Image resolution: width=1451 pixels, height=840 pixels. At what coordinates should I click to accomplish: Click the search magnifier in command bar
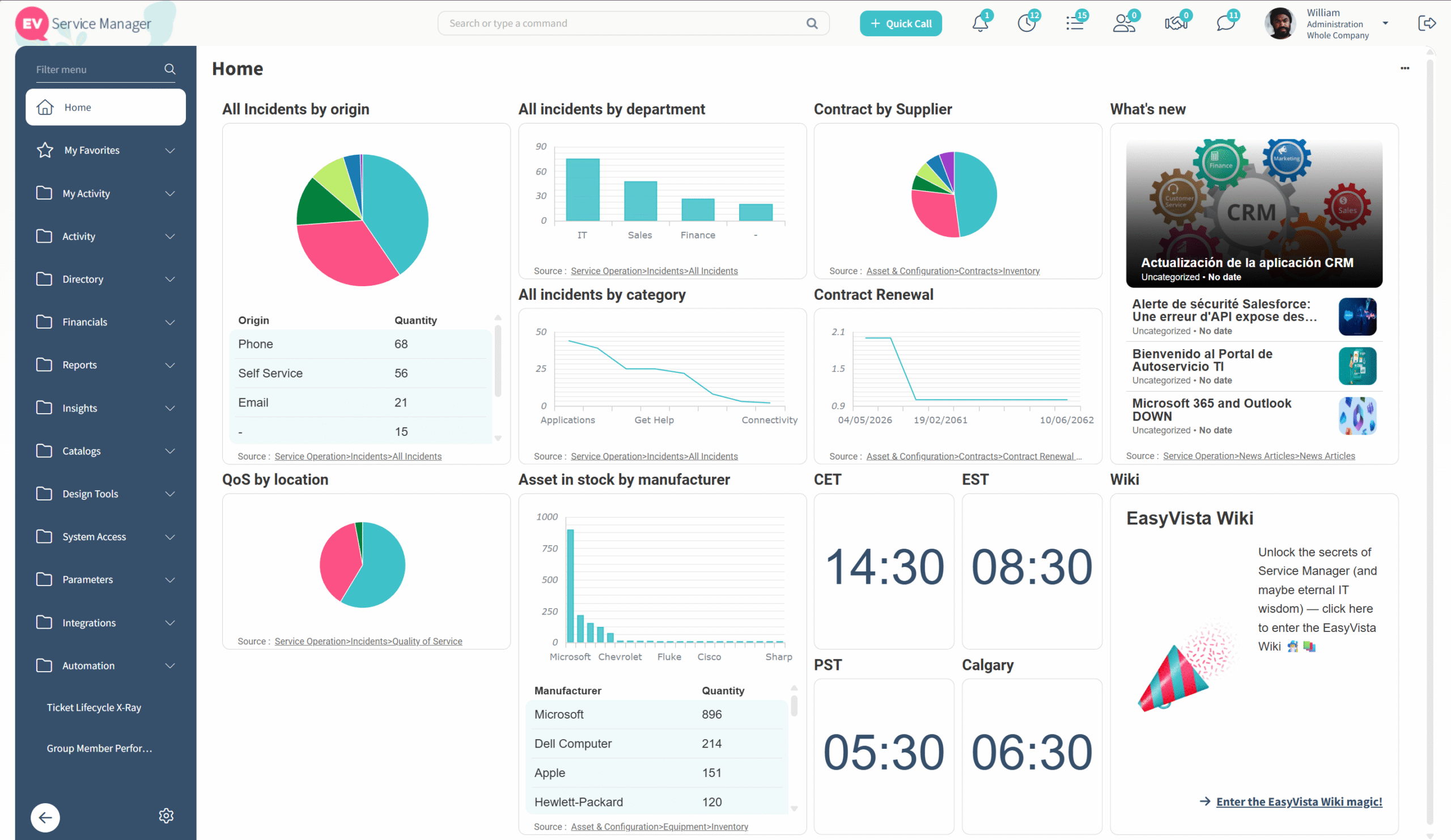812,24
